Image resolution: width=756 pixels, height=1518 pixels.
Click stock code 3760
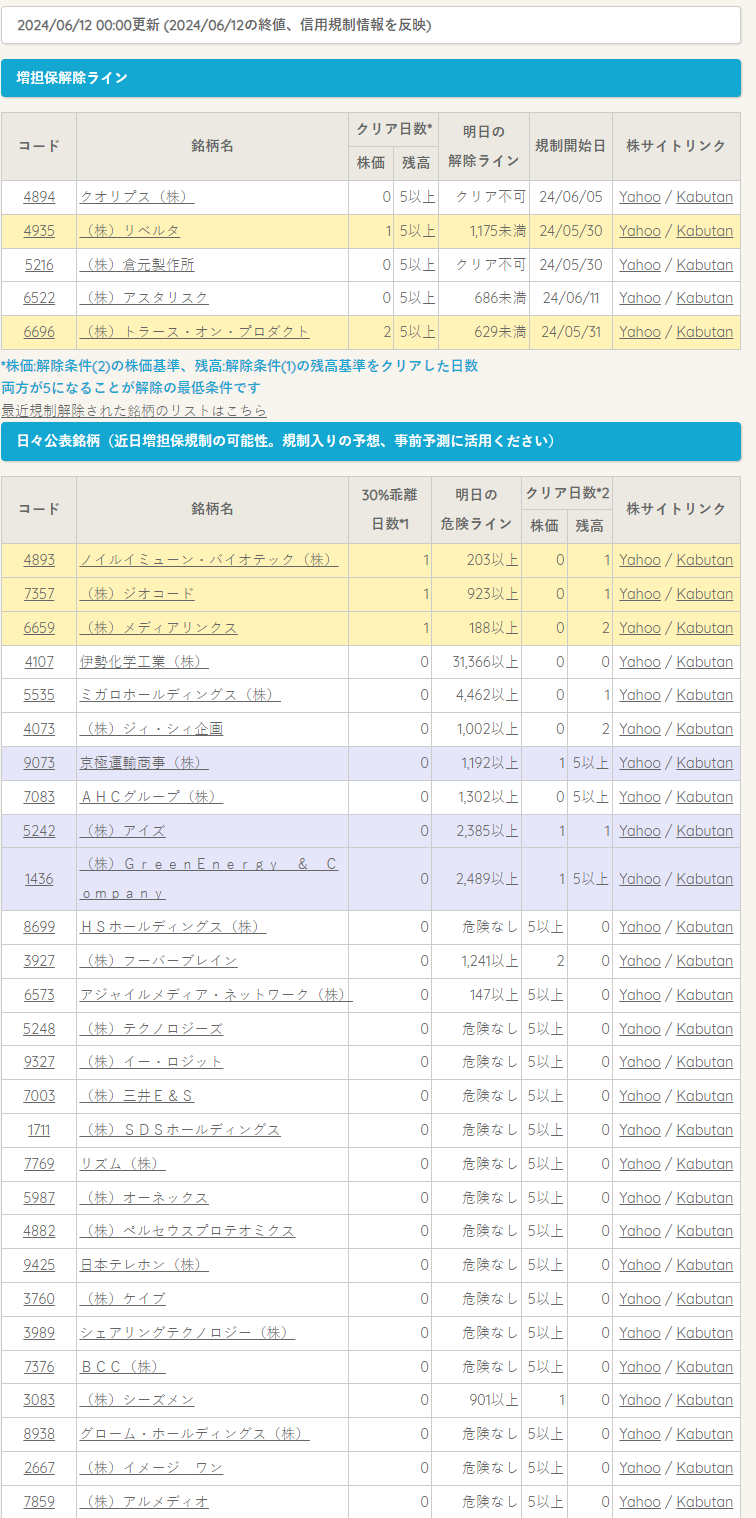(x=39, y=1299)
